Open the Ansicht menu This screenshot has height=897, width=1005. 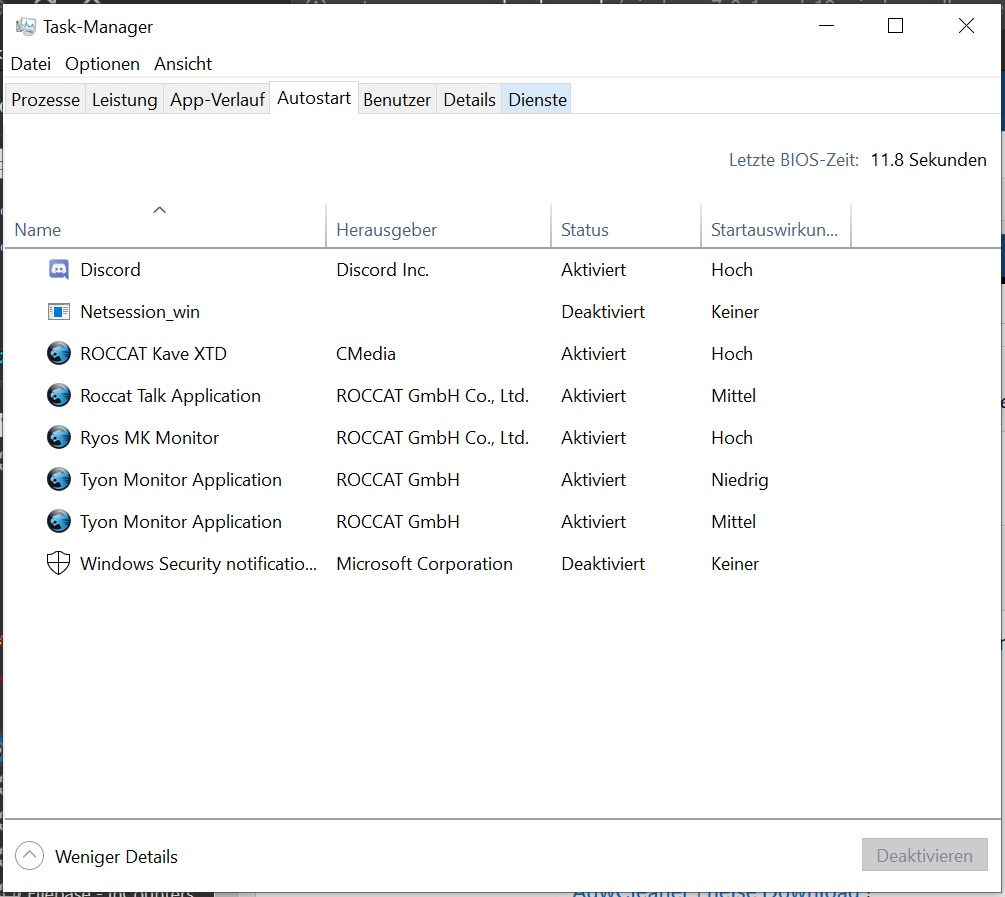coord(183,64)
